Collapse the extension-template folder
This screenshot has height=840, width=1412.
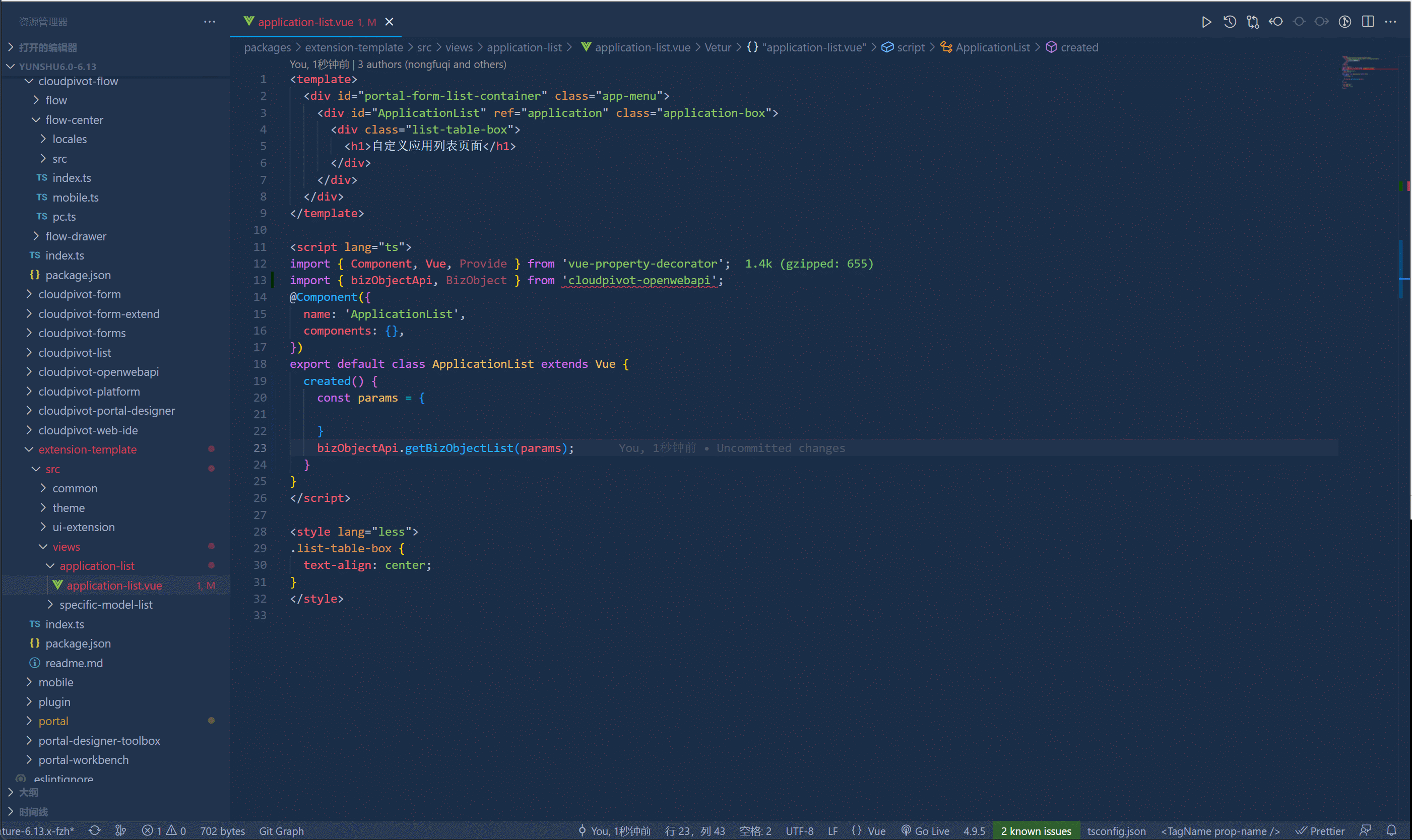click(115, 449)
